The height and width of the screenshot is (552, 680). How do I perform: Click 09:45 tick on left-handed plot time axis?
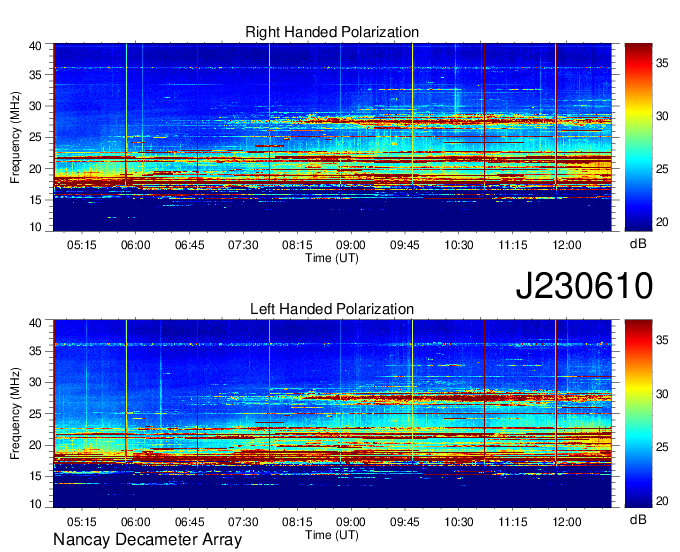[x=405, y=521]
